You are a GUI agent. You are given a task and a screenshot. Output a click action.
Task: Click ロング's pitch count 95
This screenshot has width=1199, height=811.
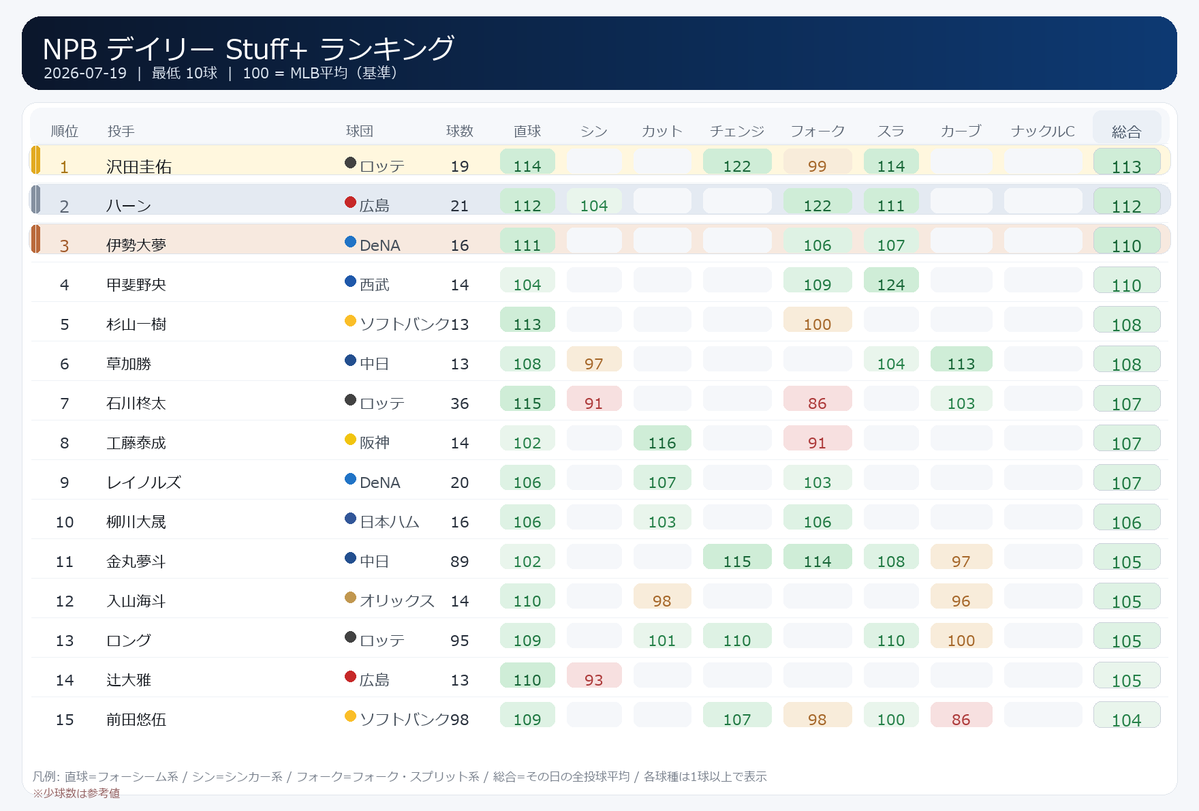click(x=460, y=641)
